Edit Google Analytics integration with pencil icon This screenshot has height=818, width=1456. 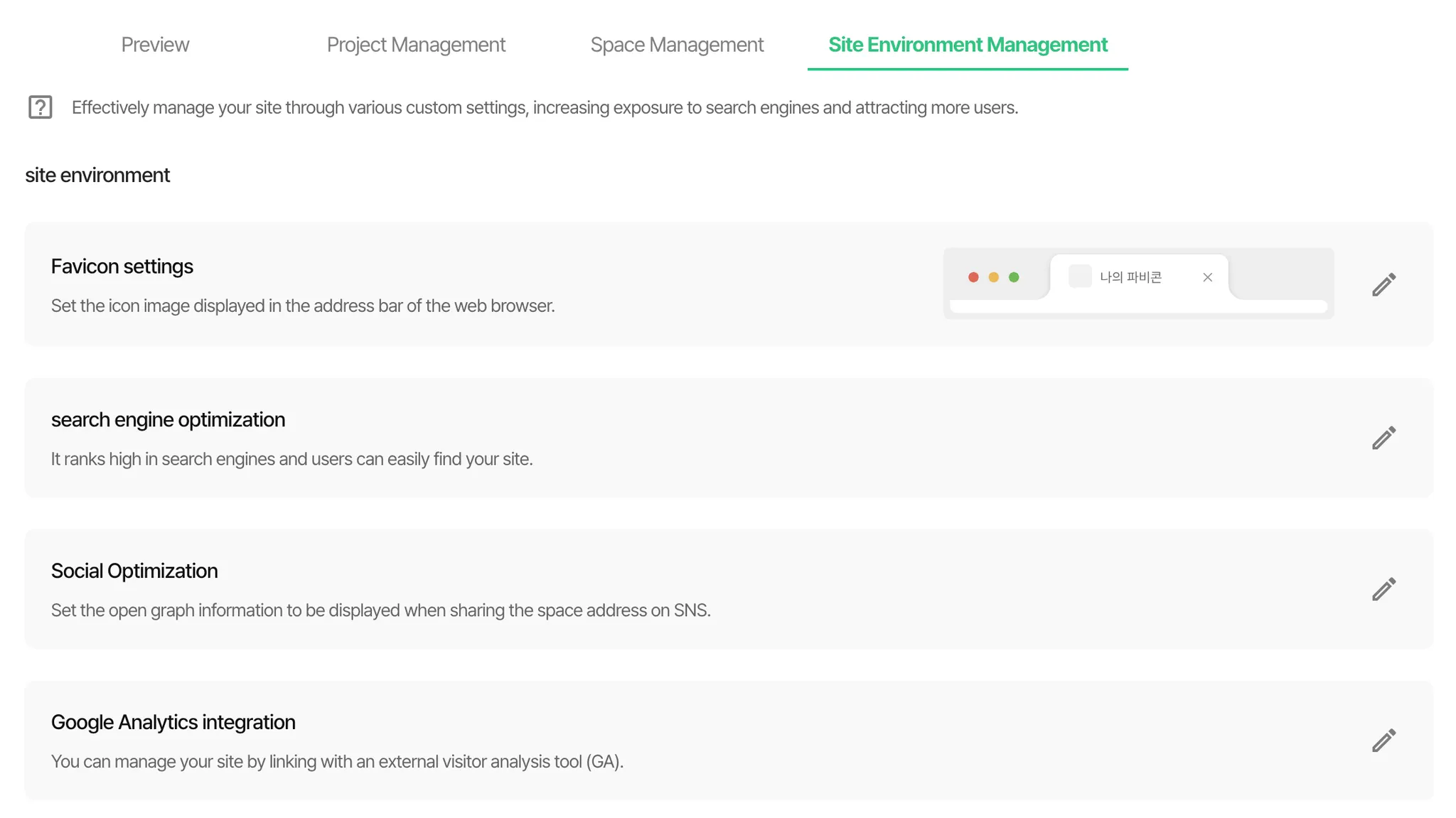click(x=1383, y=741)
